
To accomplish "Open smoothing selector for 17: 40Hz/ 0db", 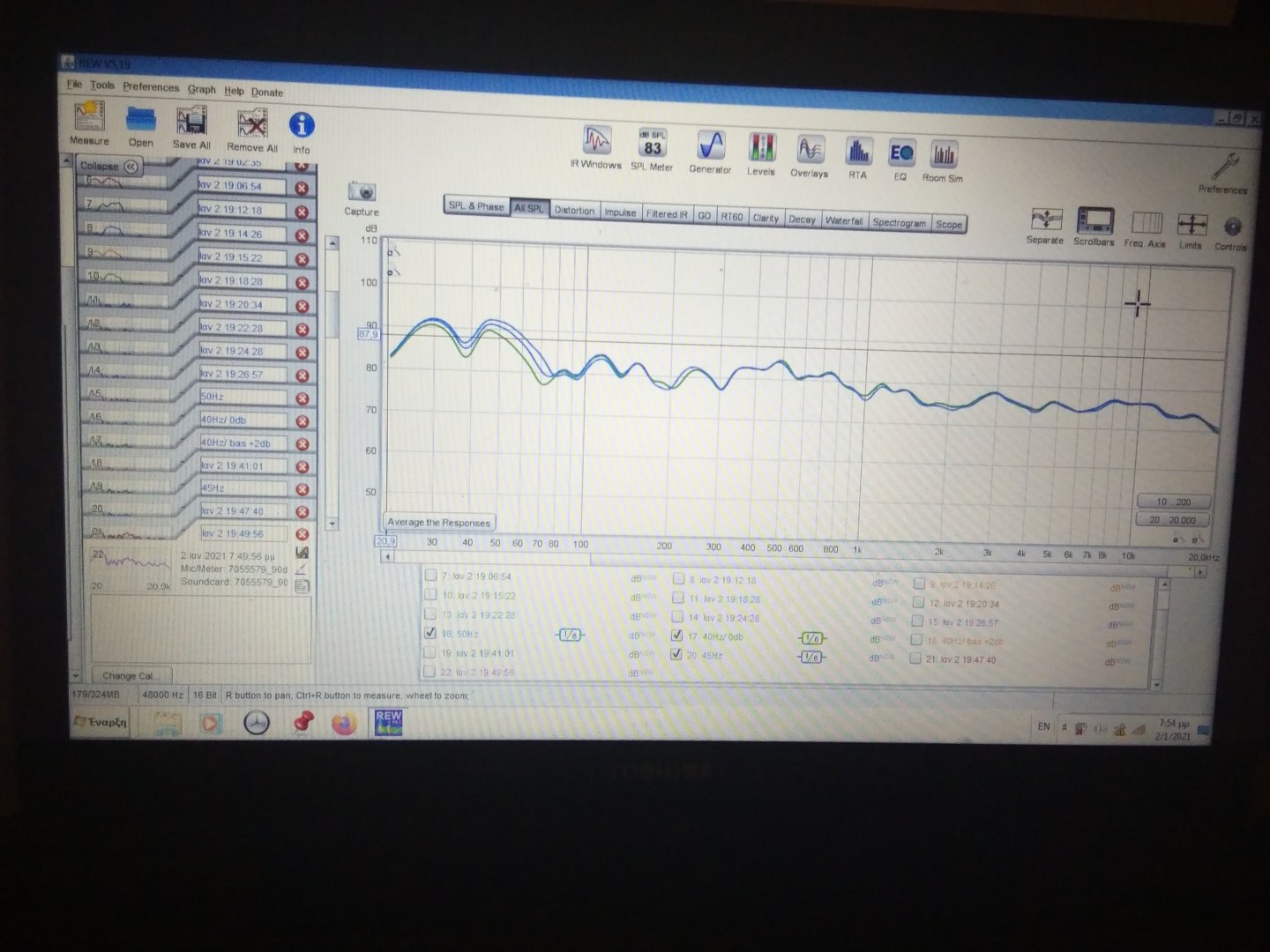I will coord(811,638).
